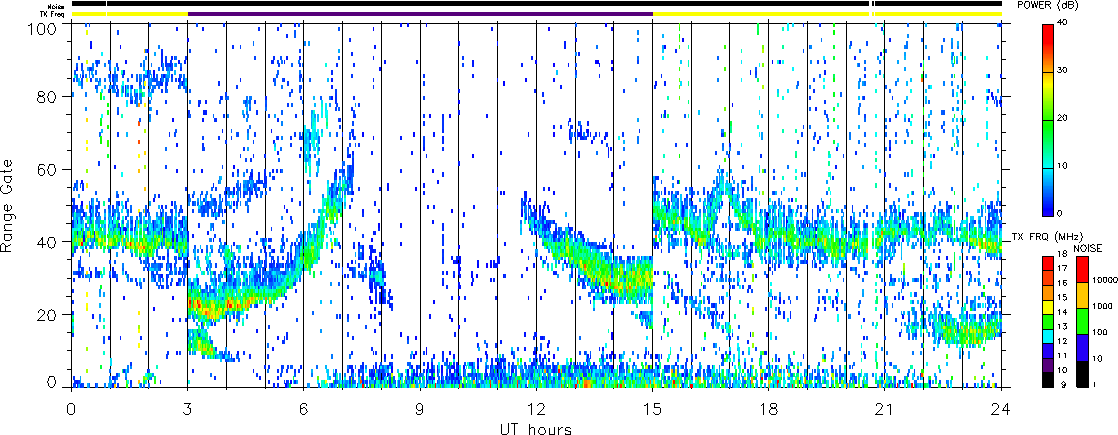Click the '3' tick on the UT hours axis

tap(188, 409)
